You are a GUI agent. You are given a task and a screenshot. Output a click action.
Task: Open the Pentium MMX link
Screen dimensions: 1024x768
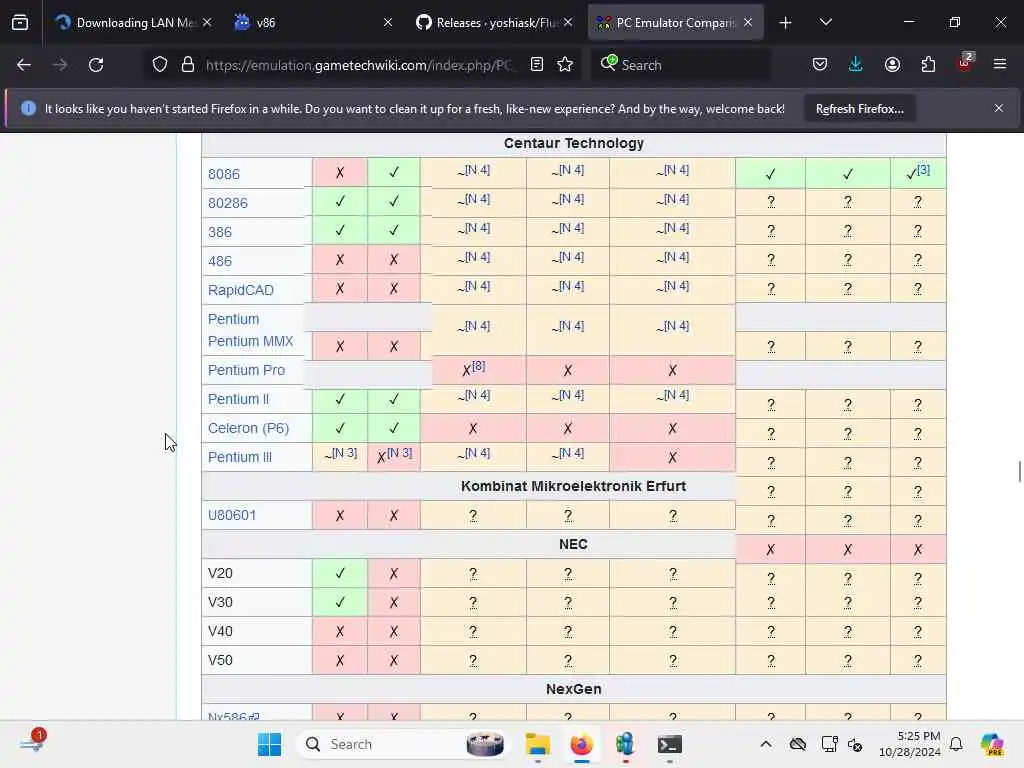click(250, 341)
